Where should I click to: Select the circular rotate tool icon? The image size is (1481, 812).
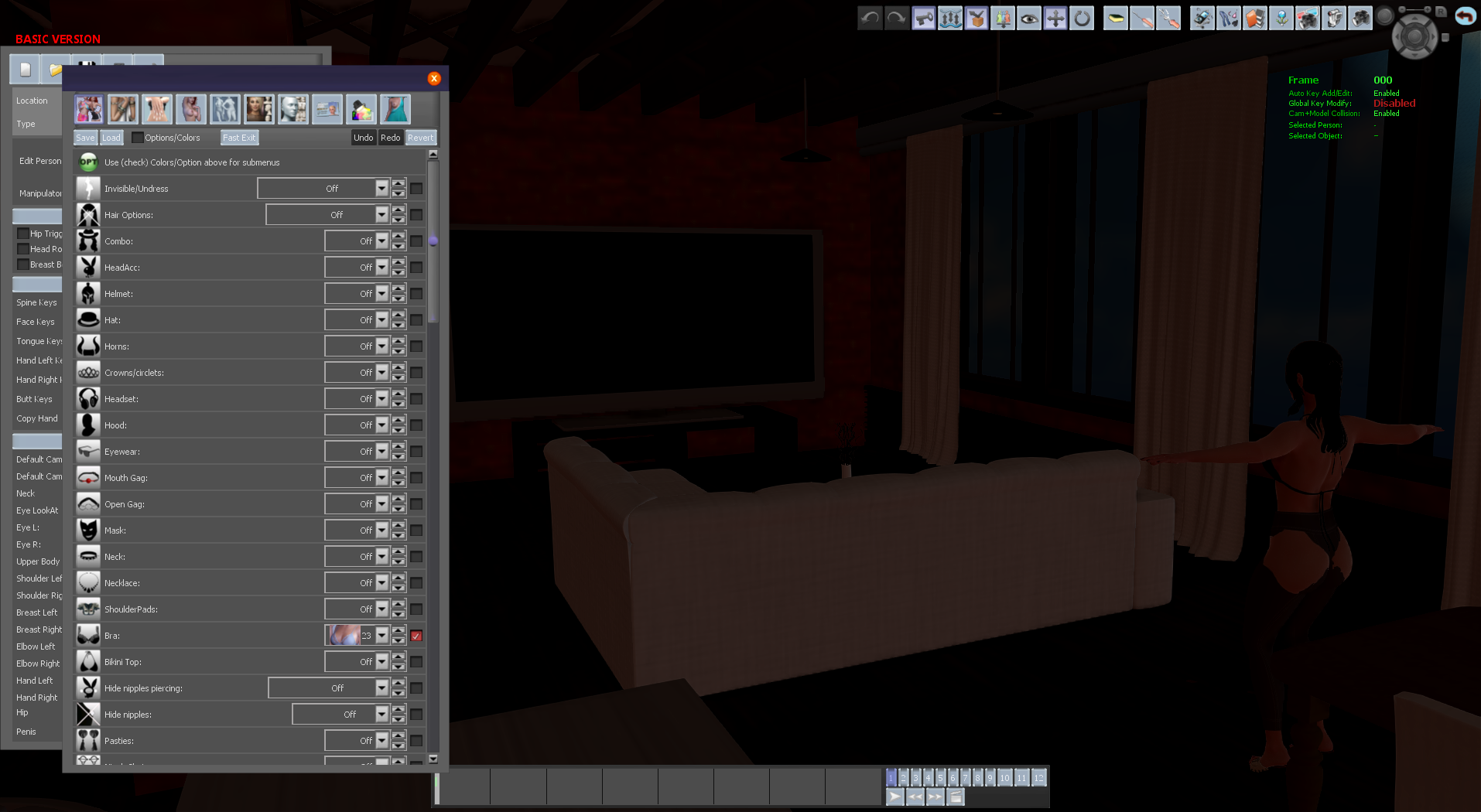tap(1082, 18)
